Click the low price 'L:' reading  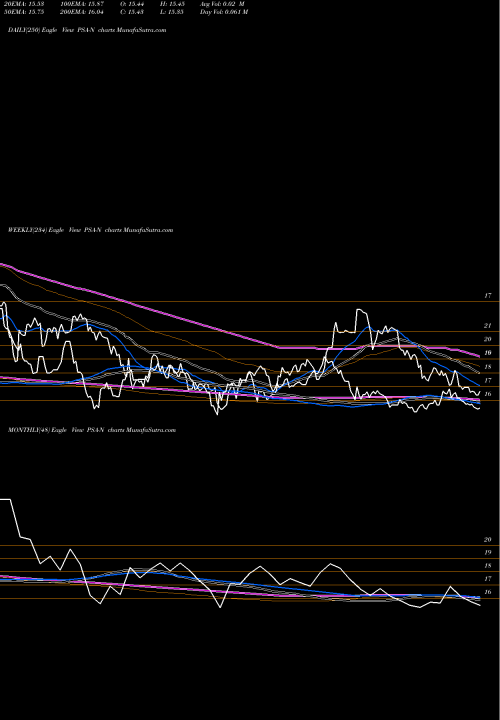click(173, 12)
